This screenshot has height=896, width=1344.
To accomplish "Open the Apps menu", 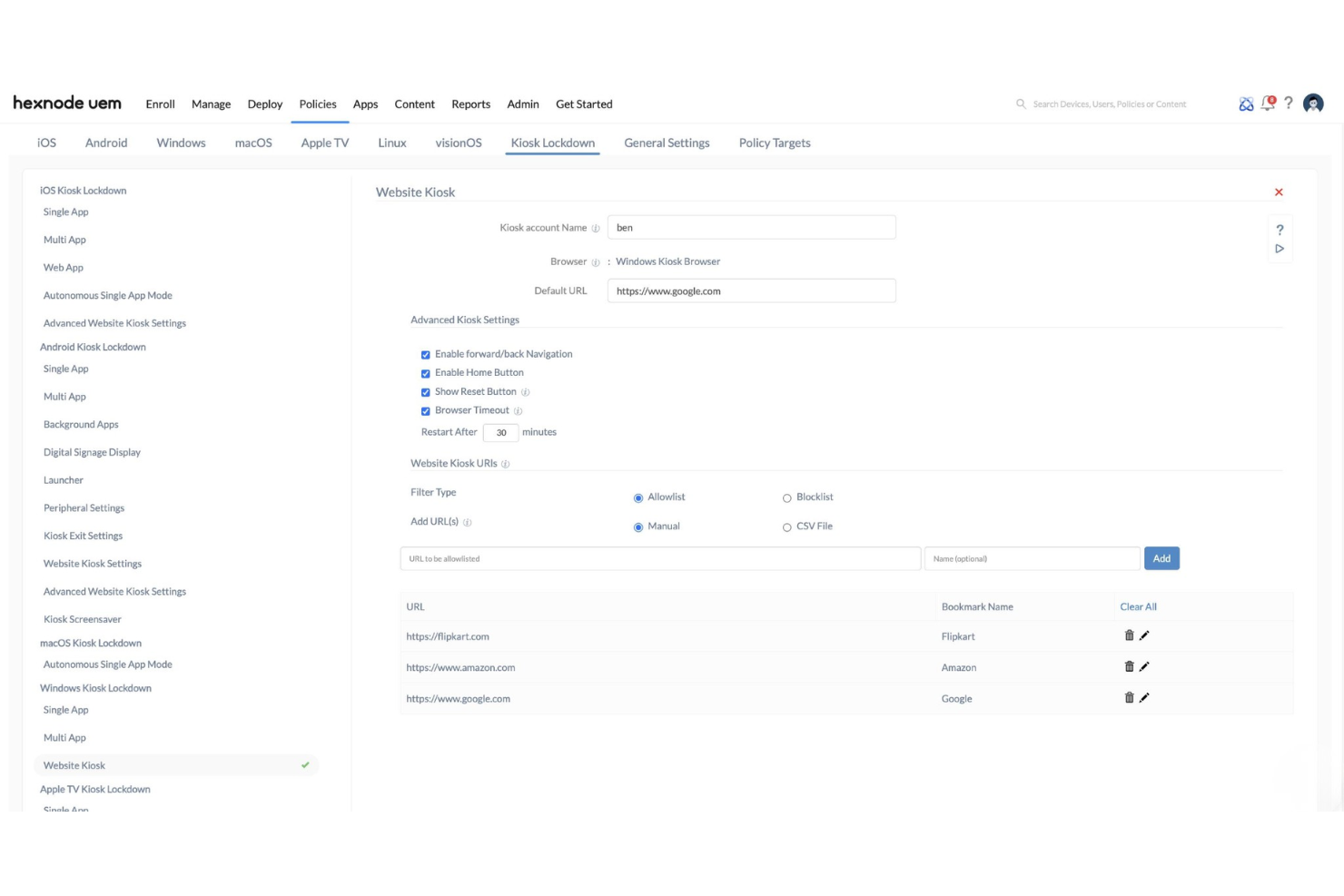I will (x=365, y=104).
